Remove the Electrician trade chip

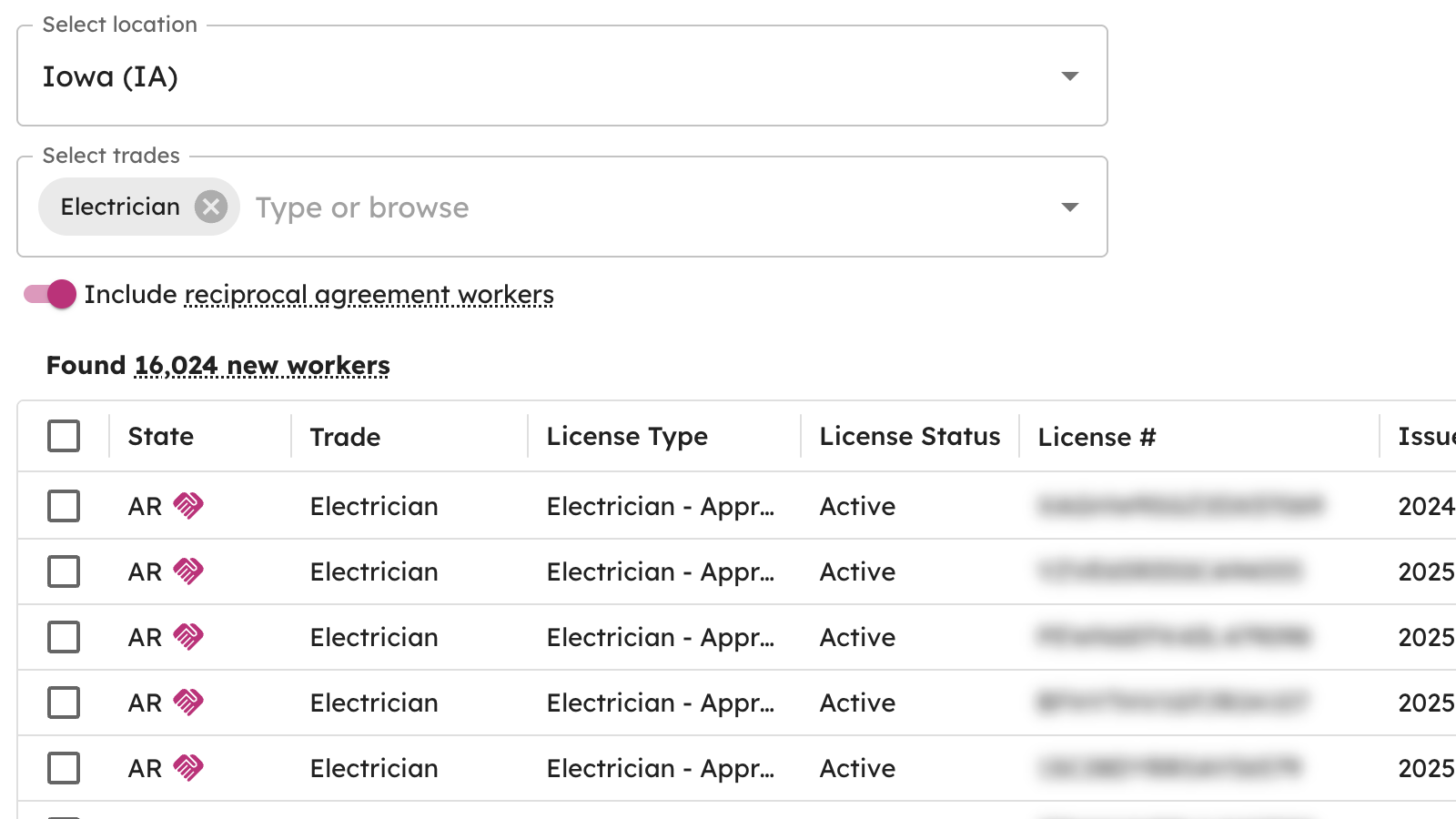click(211, 207)
